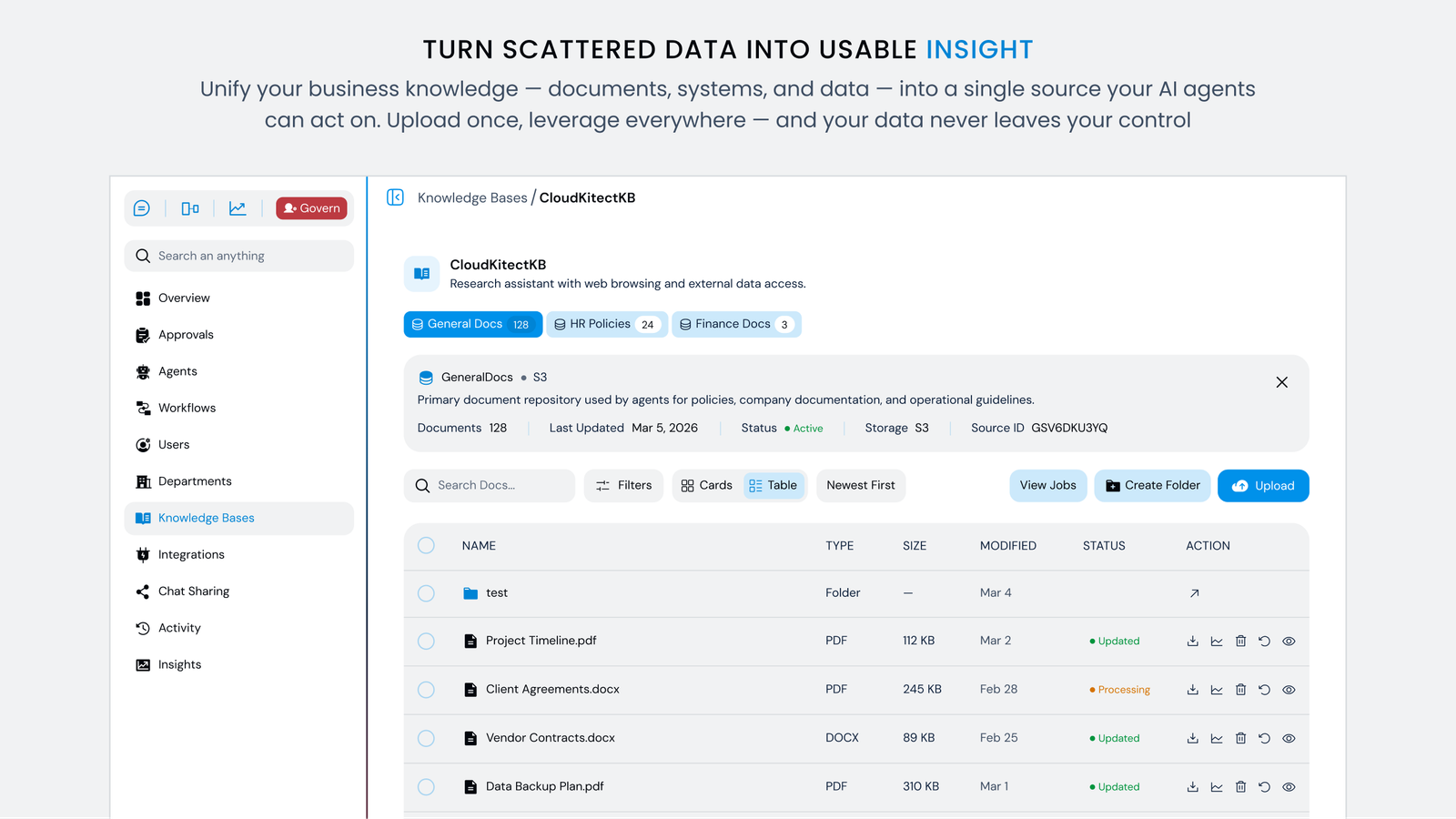Open the Newest First sort dropdown
The image size is (1456, 819).
tap(860, 486)
